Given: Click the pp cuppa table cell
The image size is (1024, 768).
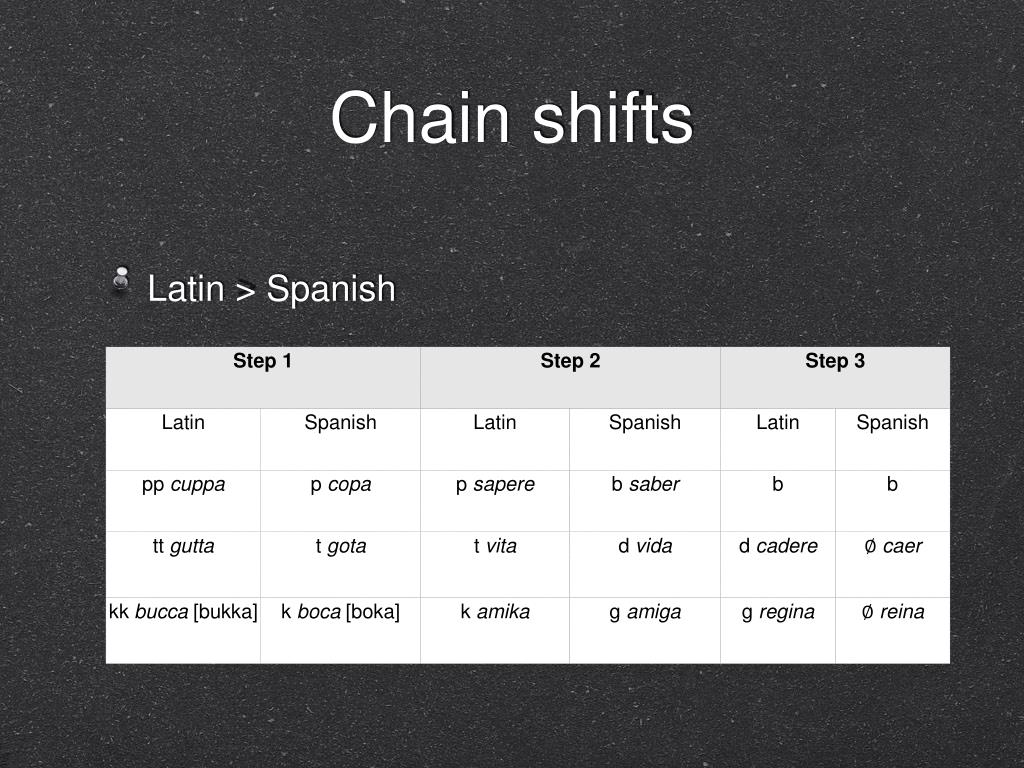Looking at the screenshot, I should pyautogui.click(x=183, y=501).
